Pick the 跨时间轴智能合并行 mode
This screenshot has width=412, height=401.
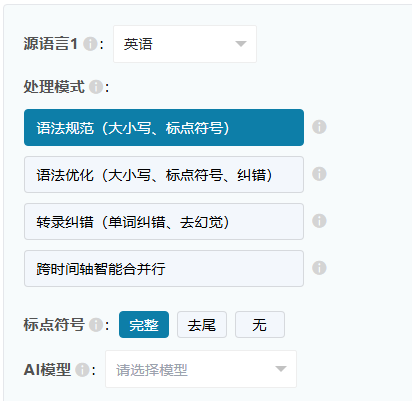164,269
